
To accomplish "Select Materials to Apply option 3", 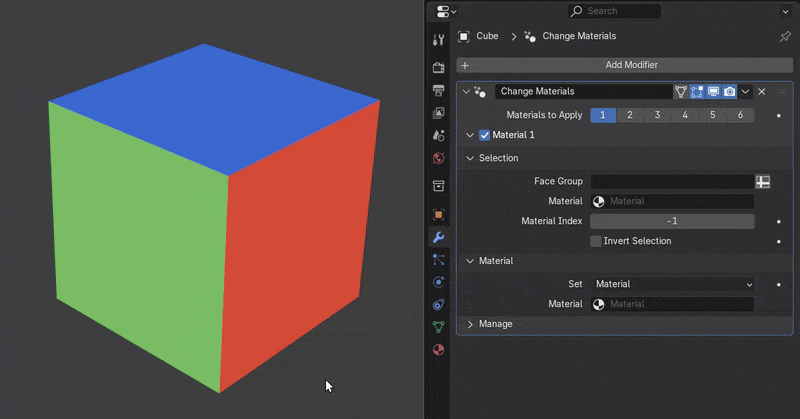I will click(x=657, y=115).
